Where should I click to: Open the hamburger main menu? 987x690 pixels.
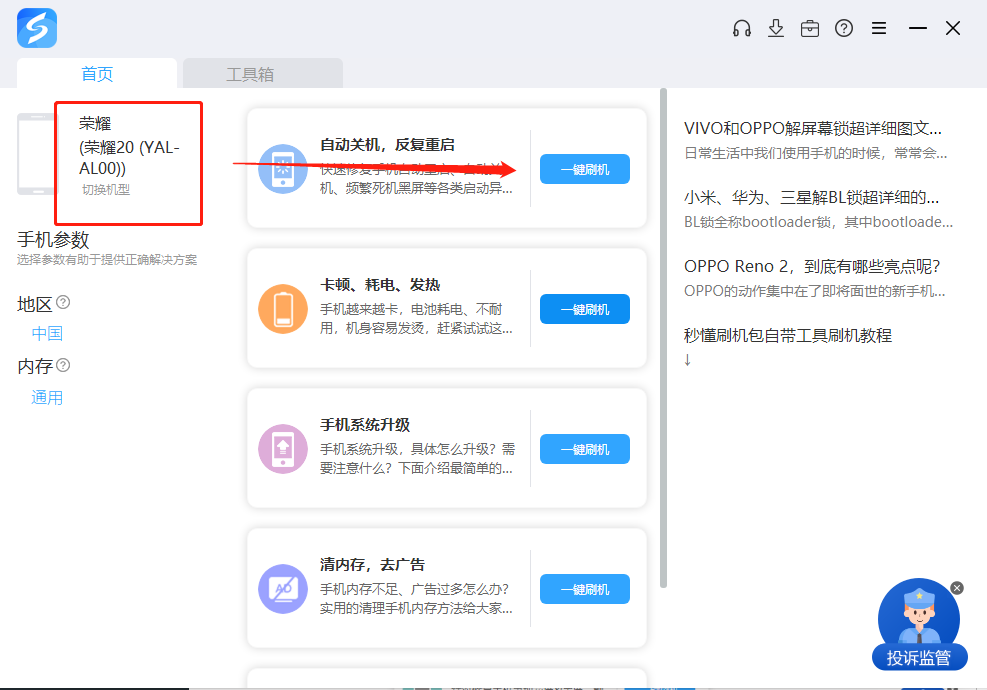point(879,28)
